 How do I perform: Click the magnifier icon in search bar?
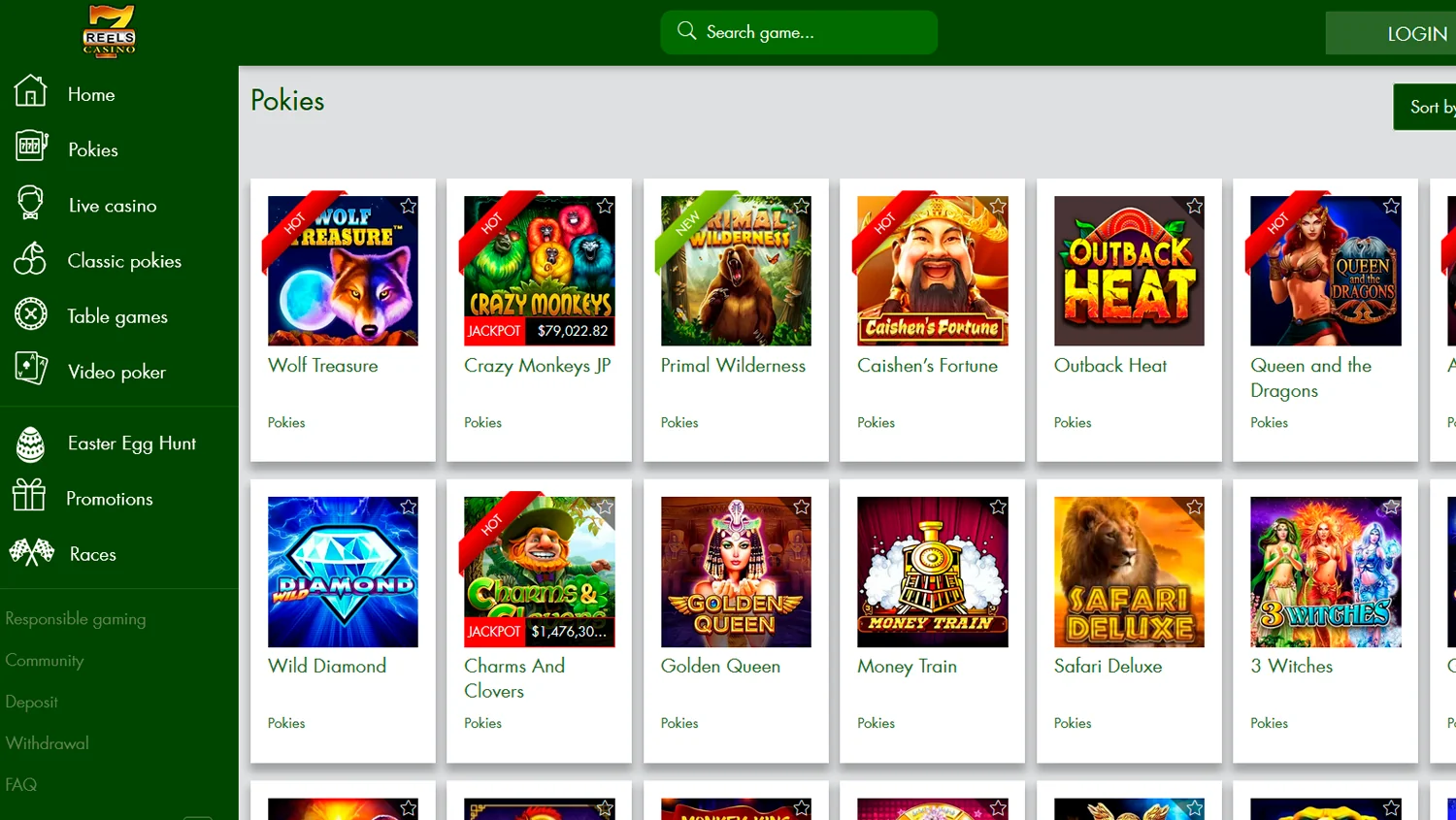tap(686, 31)
